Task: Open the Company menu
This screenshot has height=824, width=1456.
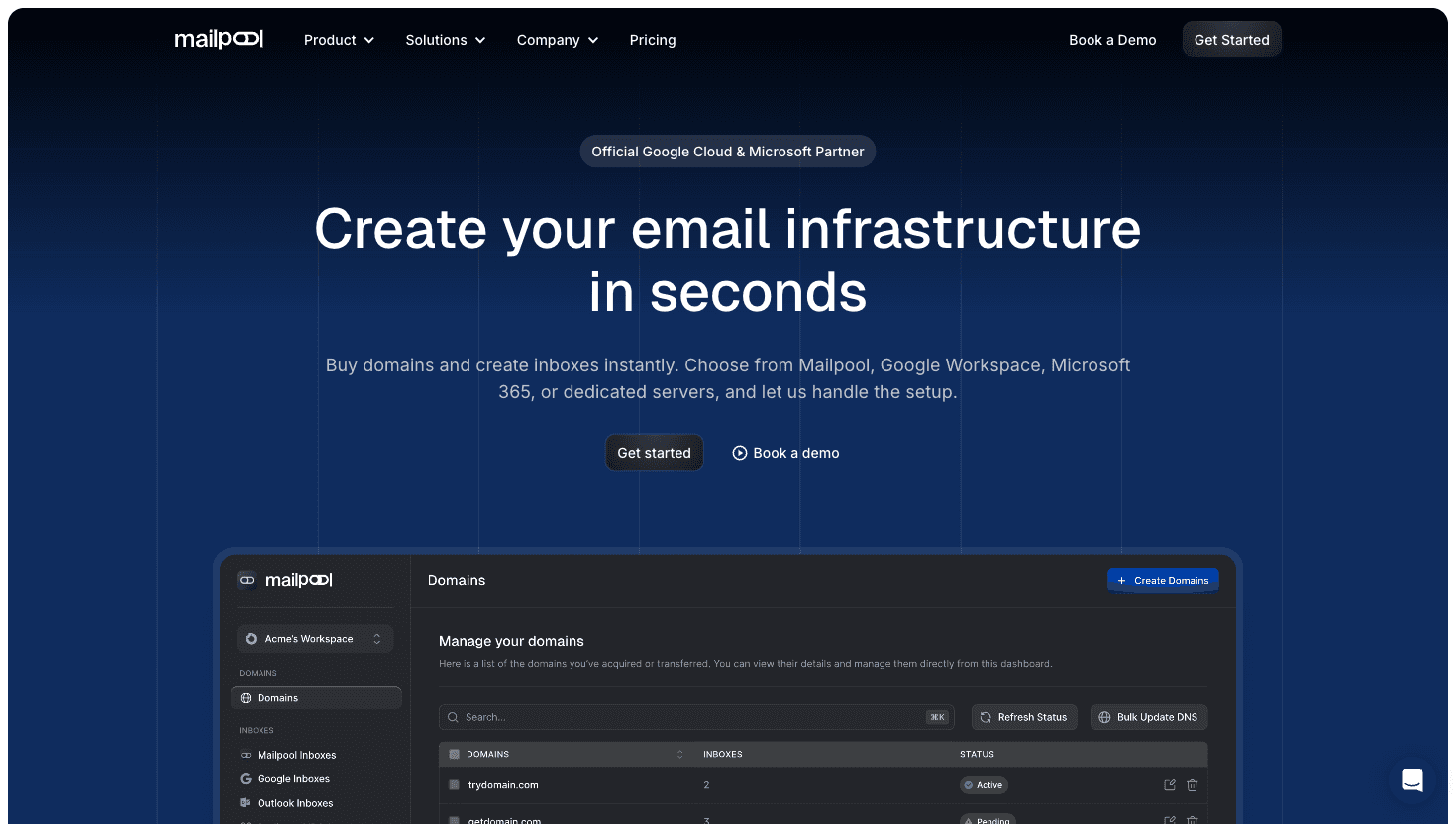Action: (557, 40)
